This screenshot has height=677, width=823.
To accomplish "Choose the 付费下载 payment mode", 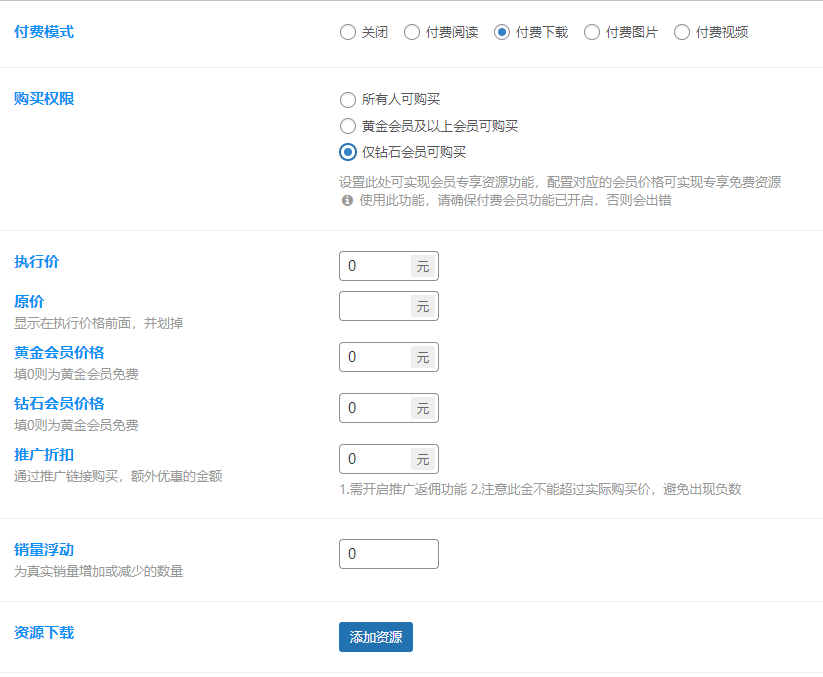I will (x=503, y=31).
